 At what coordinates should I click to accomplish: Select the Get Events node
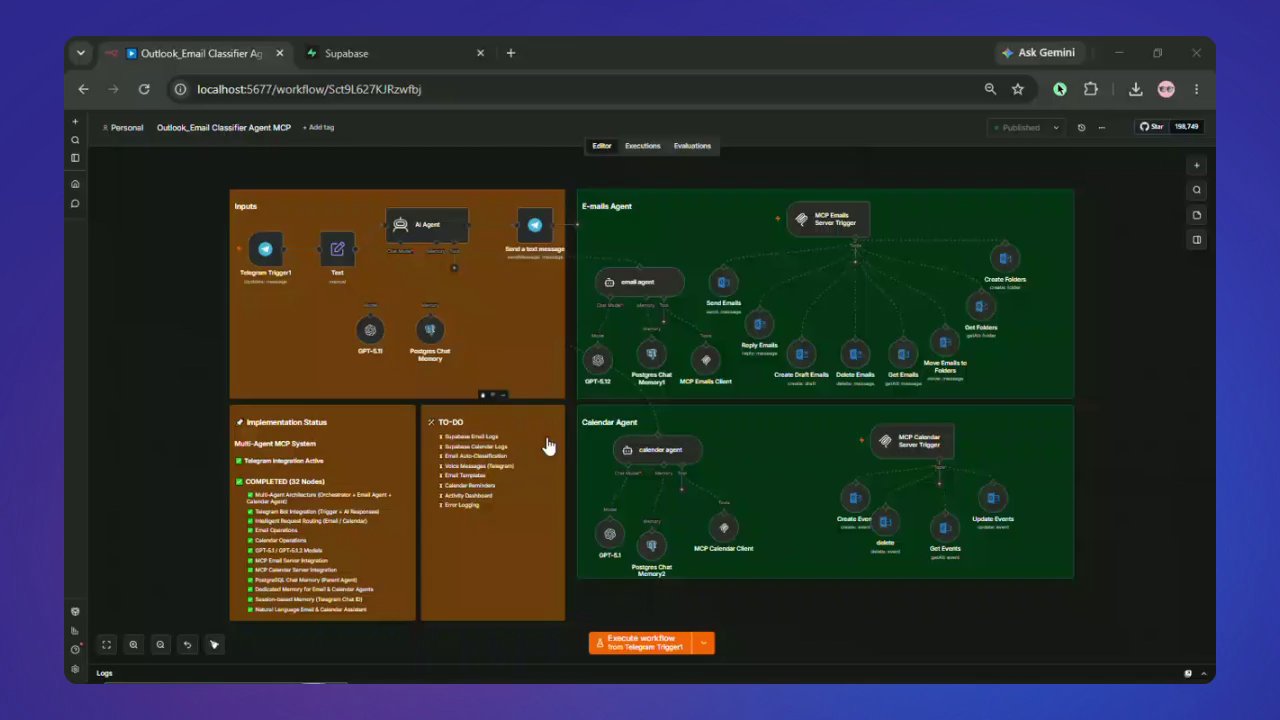pyautogui.click(x=945, y=527)
